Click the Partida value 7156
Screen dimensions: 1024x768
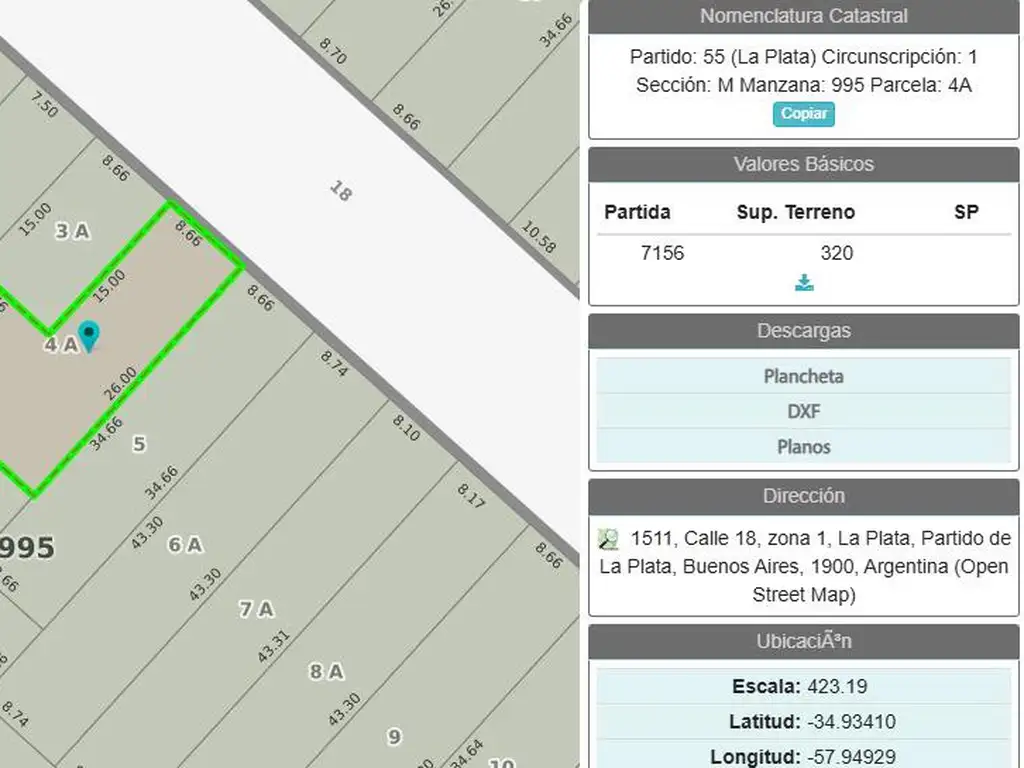click(662, 253)
